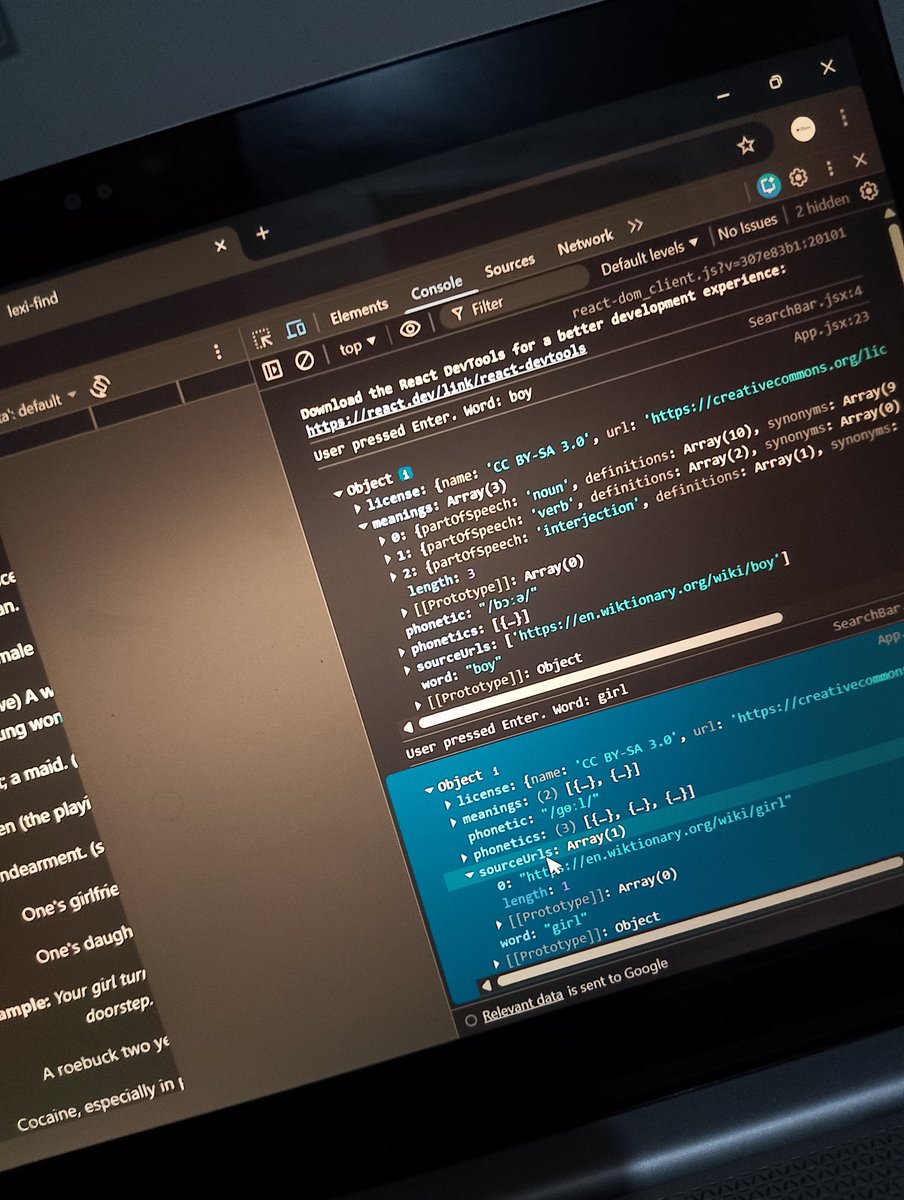The image size is (904, 1200).
Task: Open the DevTools three-dot customize menu
Action: pyautogui.click(x=829, y=170)
